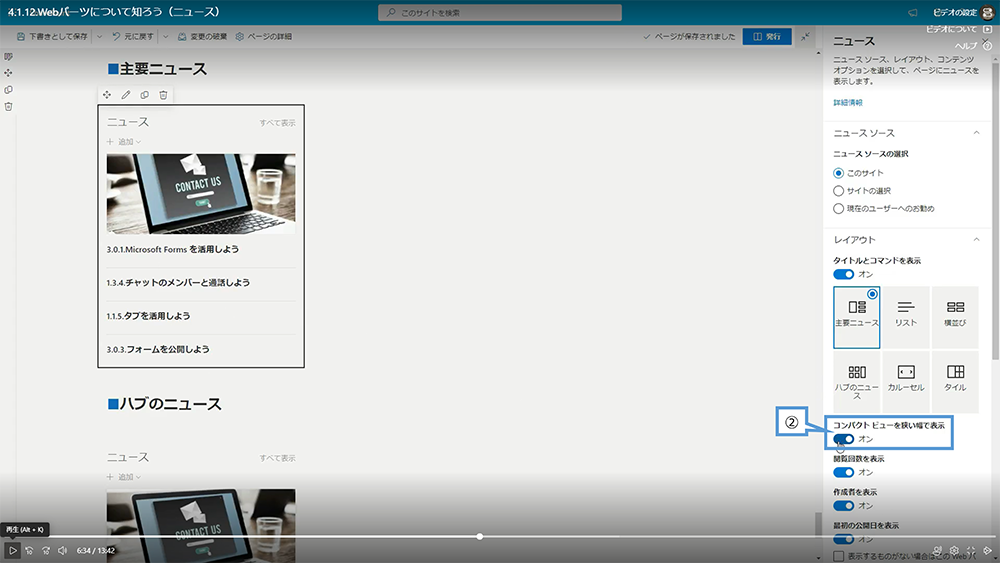The height and width of the screenshot is (563, 1000).
Task: Select 現在のユーザーへのお勧め radio button
Action: (839, 208)
